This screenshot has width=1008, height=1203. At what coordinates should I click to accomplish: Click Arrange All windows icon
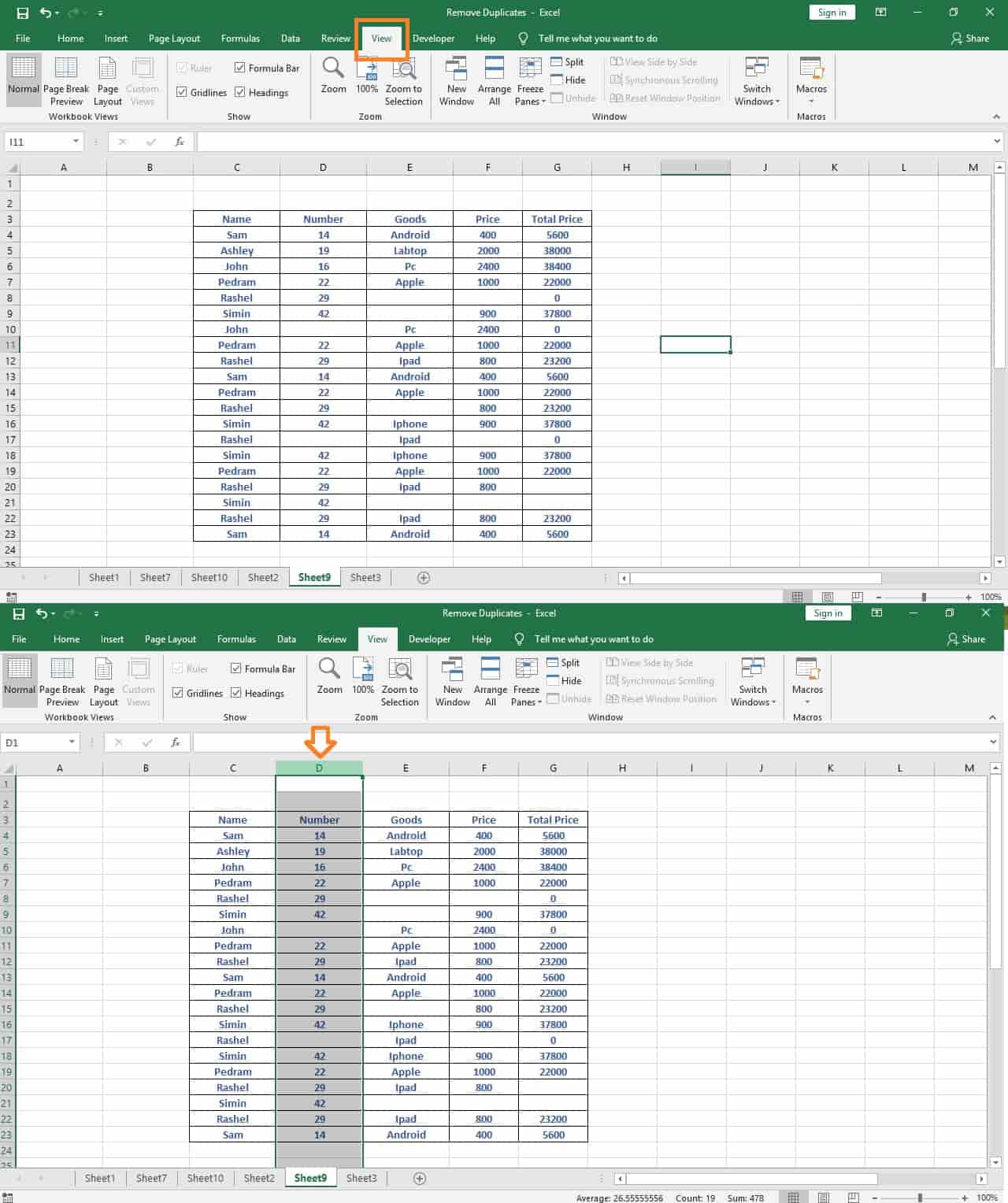coord(494,79)
